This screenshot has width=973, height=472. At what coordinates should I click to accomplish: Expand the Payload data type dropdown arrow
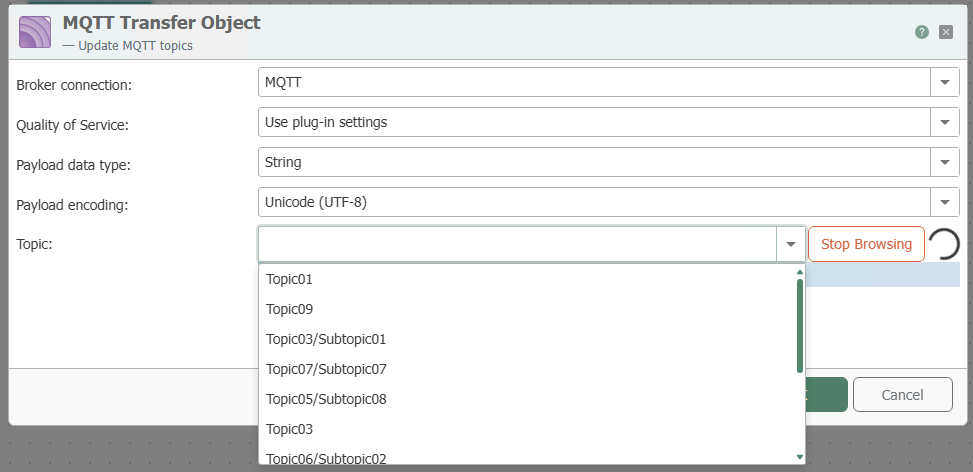tap(945, 163)
